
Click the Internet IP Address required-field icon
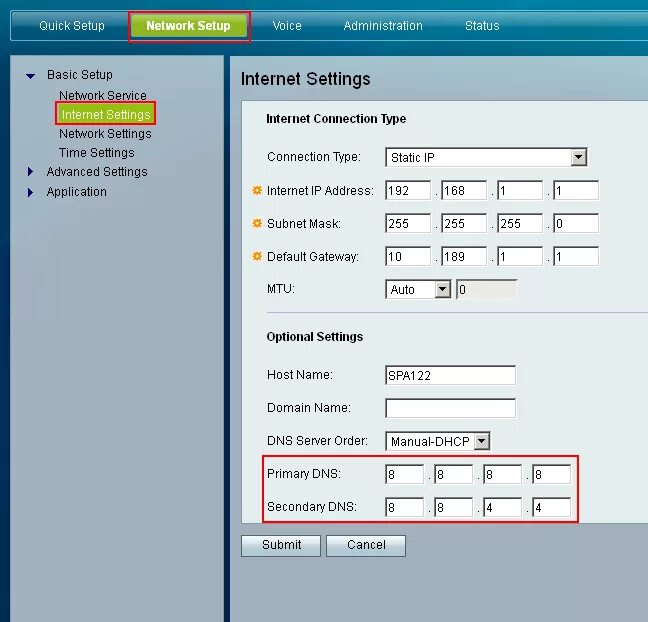pyautogui.click(x=257, y=190)
